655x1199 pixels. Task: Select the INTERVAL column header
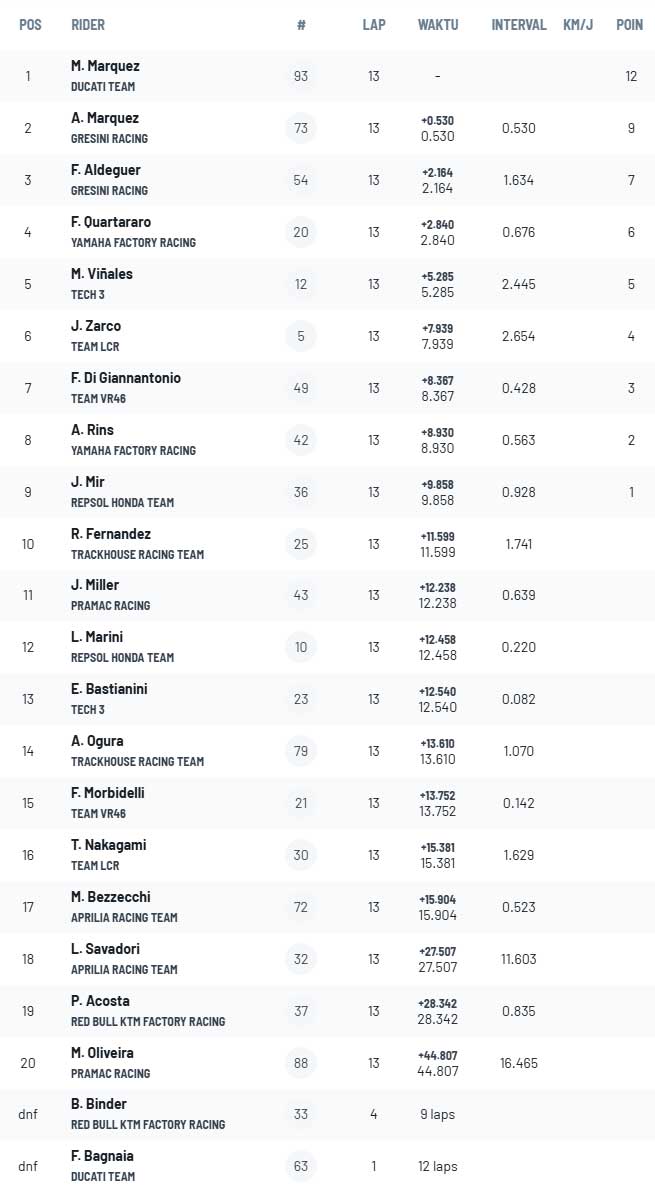(519, 24)
